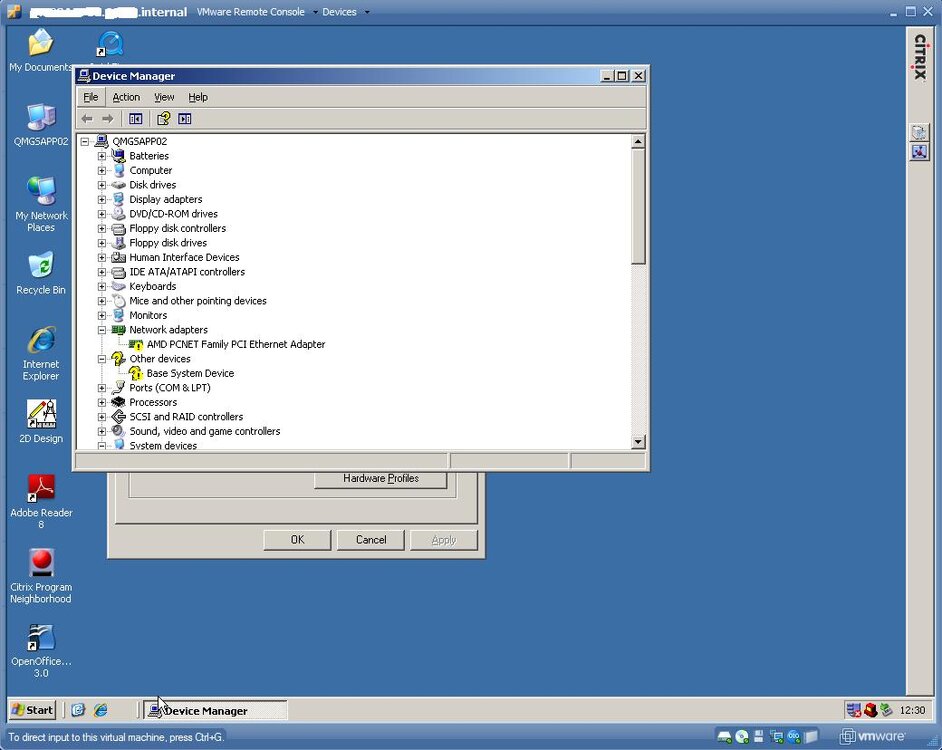
Task: Click the scroll up arrow in device tree
Action: 638,142
